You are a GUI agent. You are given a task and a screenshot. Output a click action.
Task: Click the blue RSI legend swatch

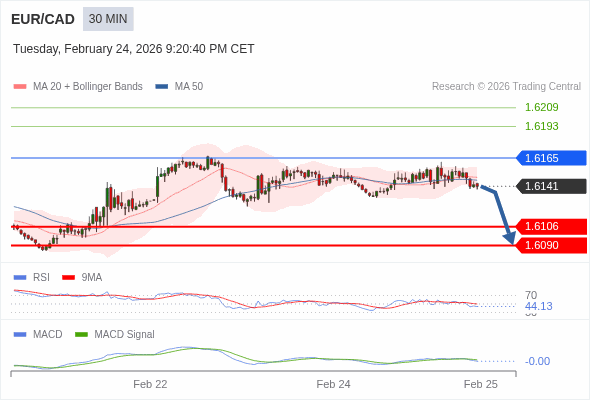(20, 278)
